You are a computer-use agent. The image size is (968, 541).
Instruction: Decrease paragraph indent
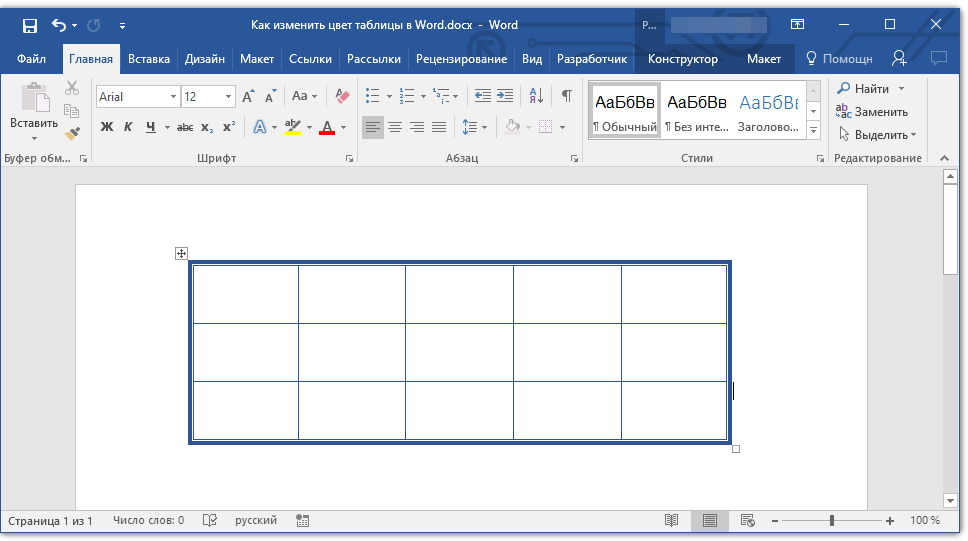point(483,96)
